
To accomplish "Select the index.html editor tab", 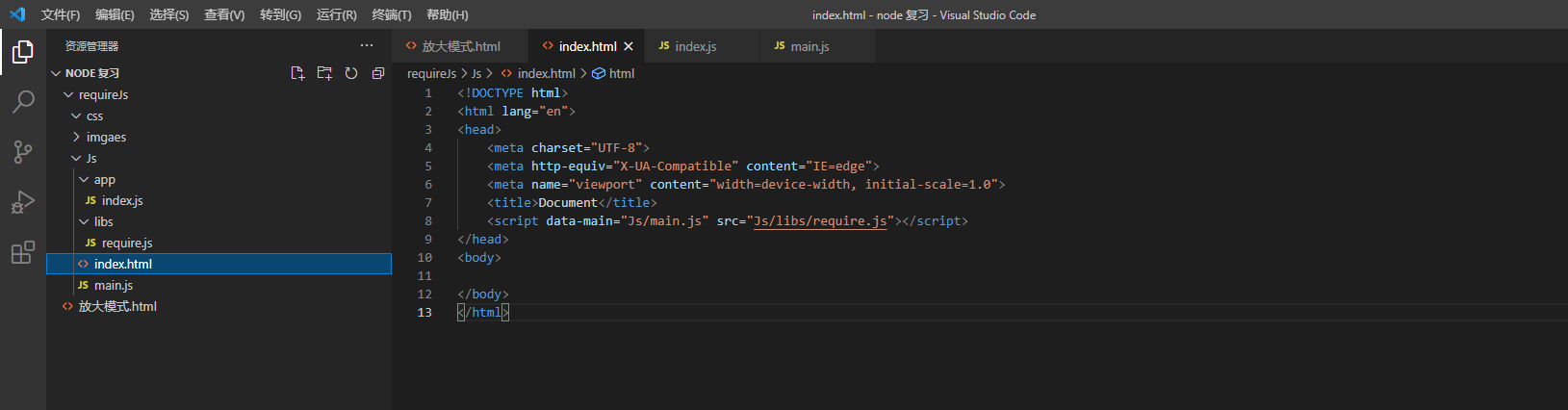I will coord(587,46).
